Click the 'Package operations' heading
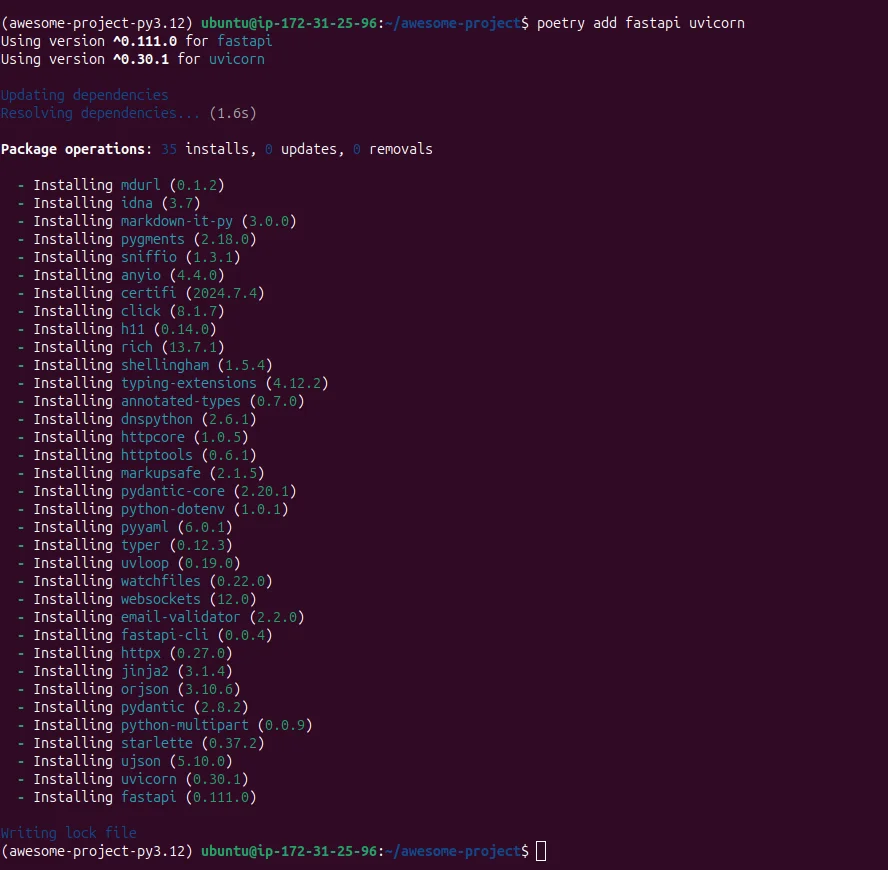Viewport: 888px width, 870px height. point(73,149)
